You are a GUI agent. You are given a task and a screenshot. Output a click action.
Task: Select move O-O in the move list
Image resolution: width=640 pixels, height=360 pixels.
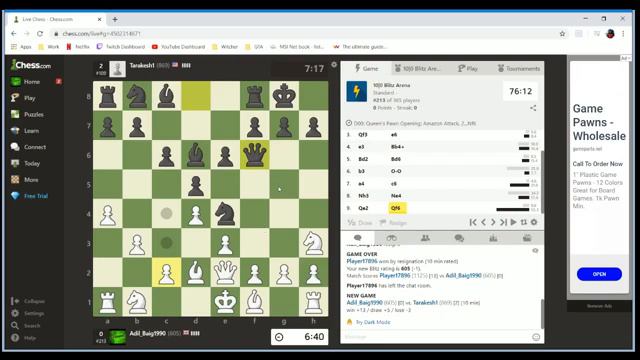396,171
